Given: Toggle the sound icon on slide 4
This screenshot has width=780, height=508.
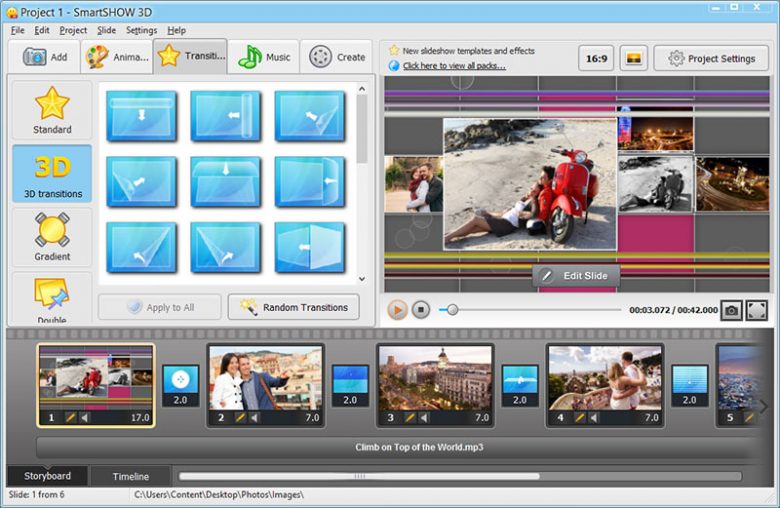Looking at the screenshot, I should [593, 417].
